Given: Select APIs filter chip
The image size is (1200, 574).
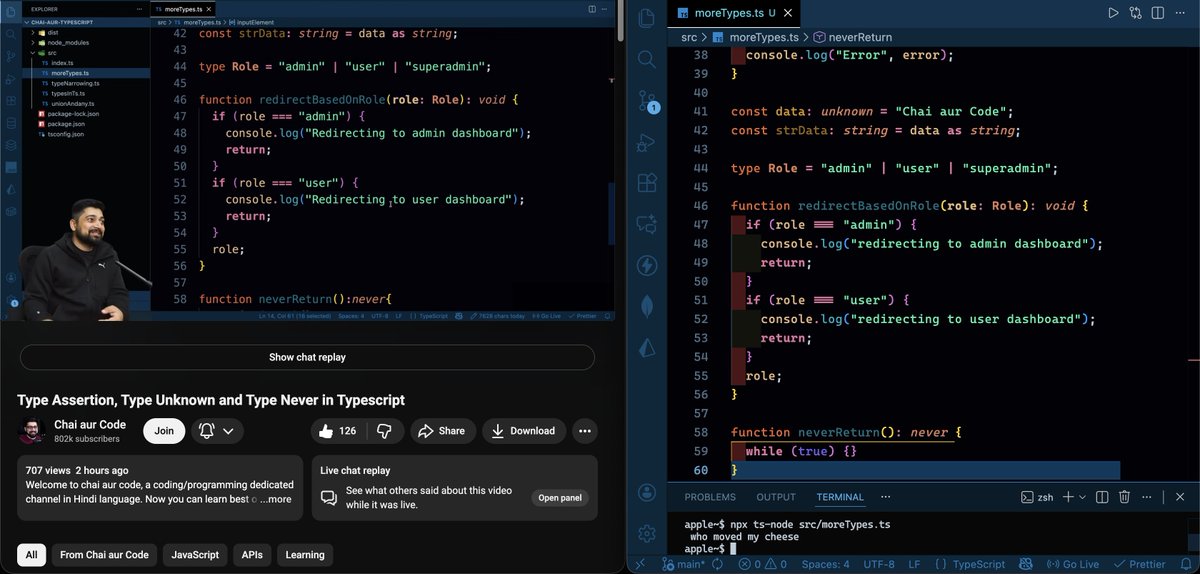Looking at the screenshot, I should 252,555.
